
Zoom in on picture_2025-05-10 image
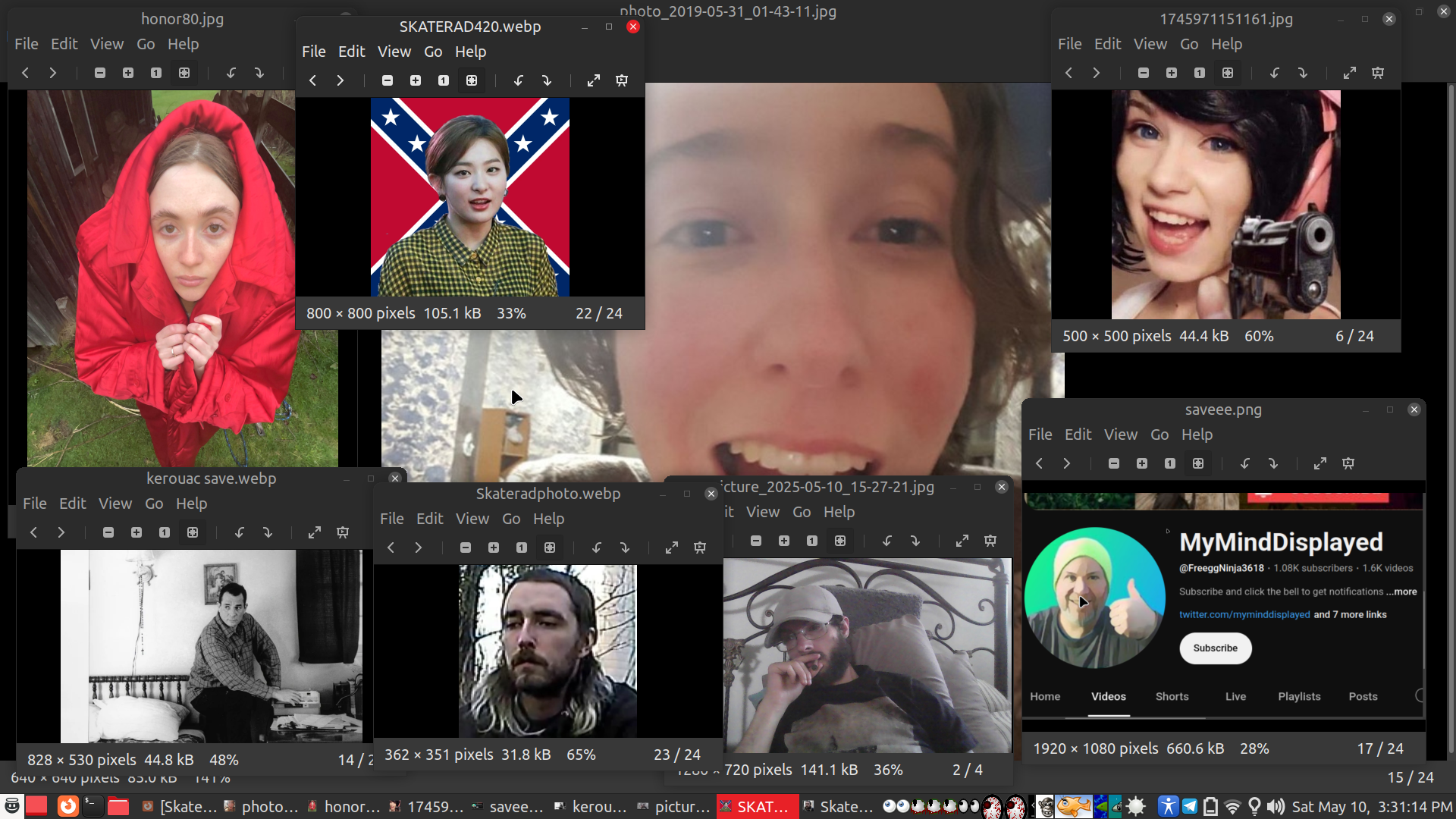784,541
